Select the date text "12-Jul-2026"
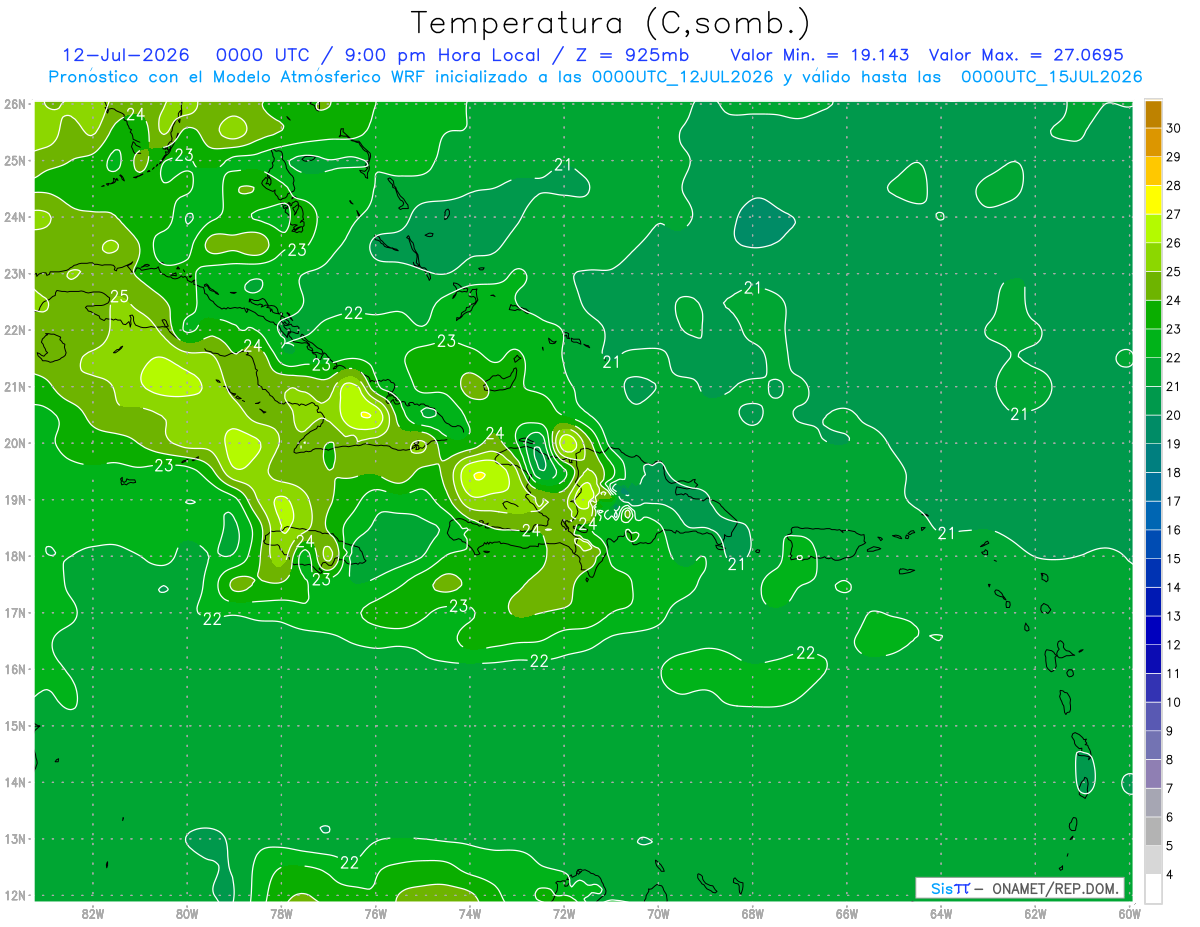 [x=126, y=55]
